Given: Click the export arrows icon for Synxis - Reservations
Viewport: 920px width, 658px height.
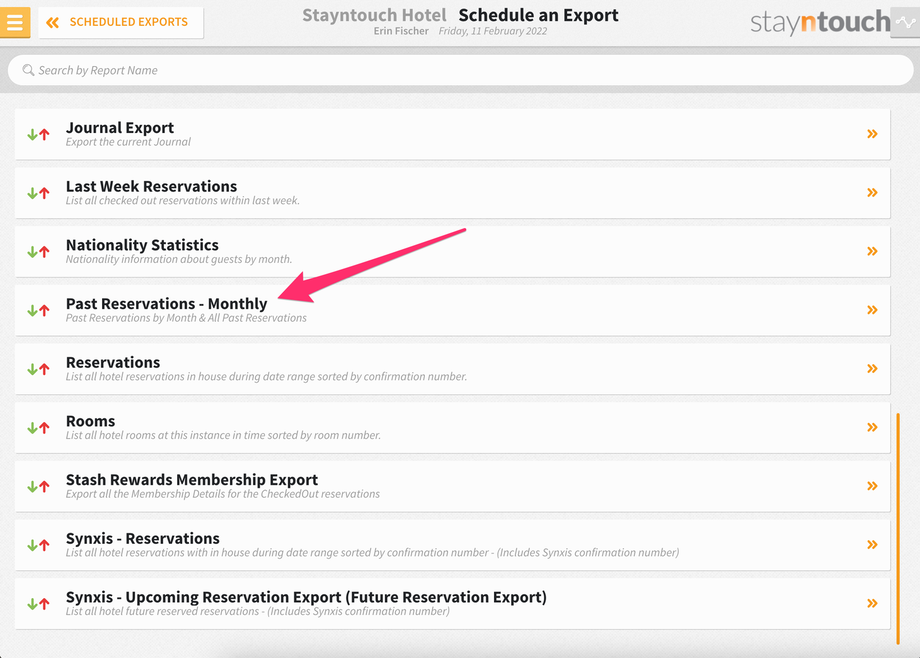Looking at the screenshot, I should [39, 545].
